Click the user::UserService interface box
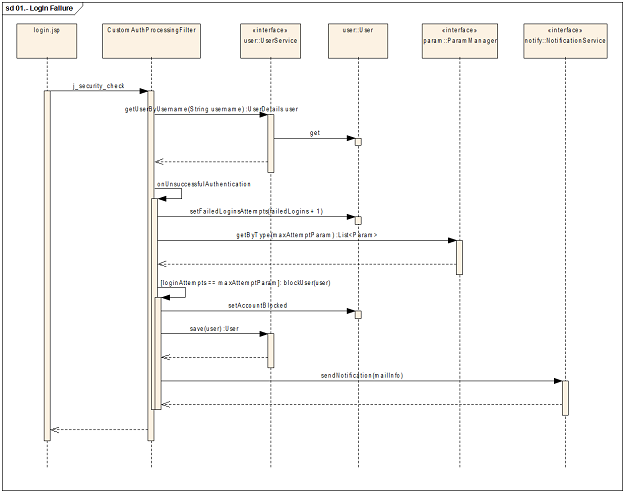625x493 pixels. [x=270, y=41]
